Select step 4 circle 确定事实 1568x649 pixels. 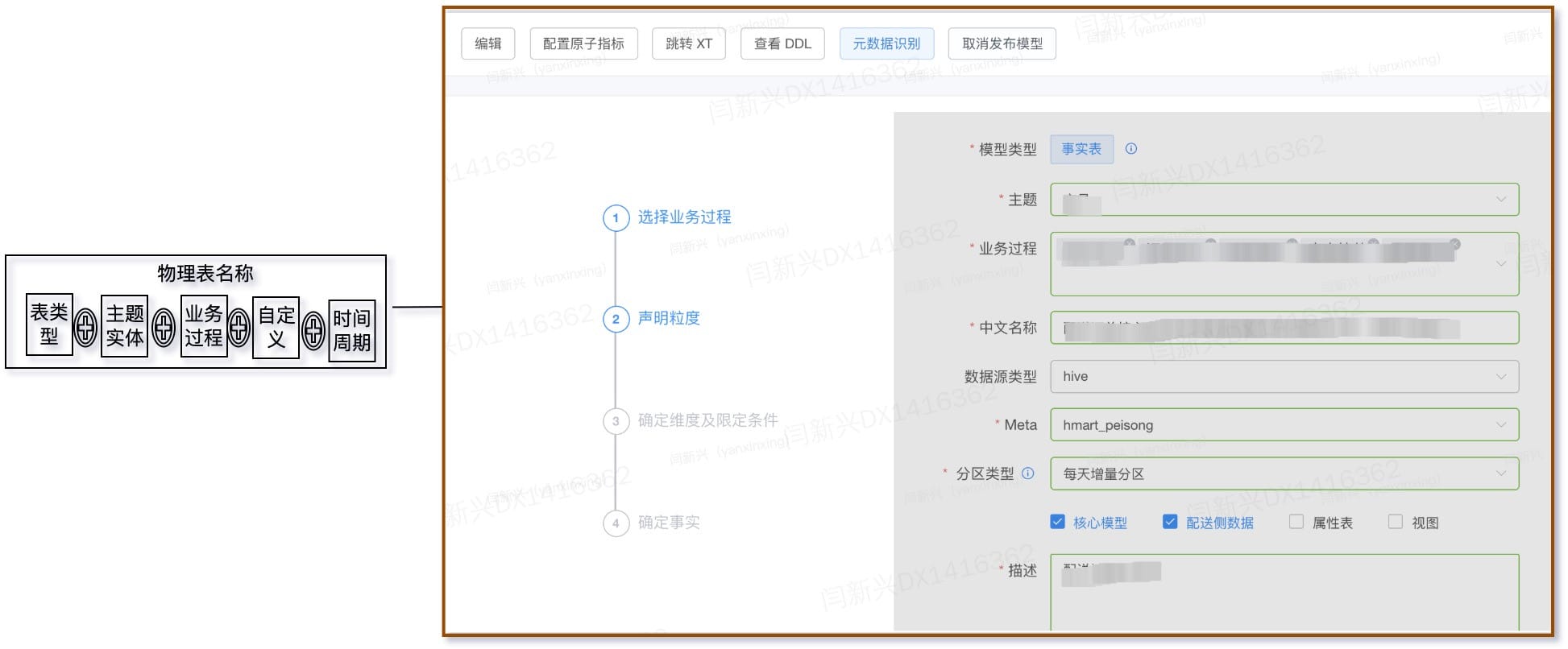[616, 523]
